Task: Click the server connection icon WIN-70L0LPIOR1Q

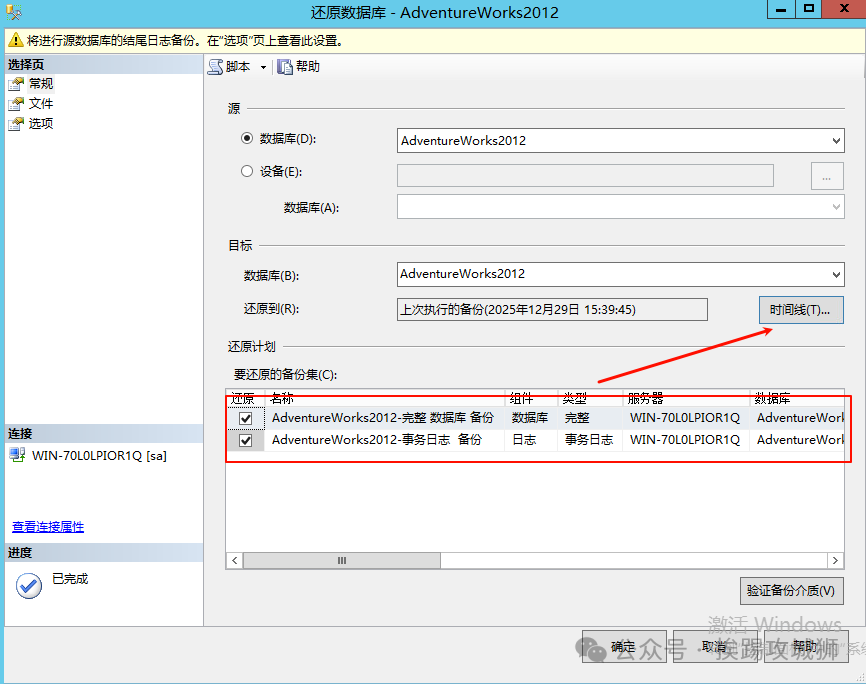Action: pos(17,455)
